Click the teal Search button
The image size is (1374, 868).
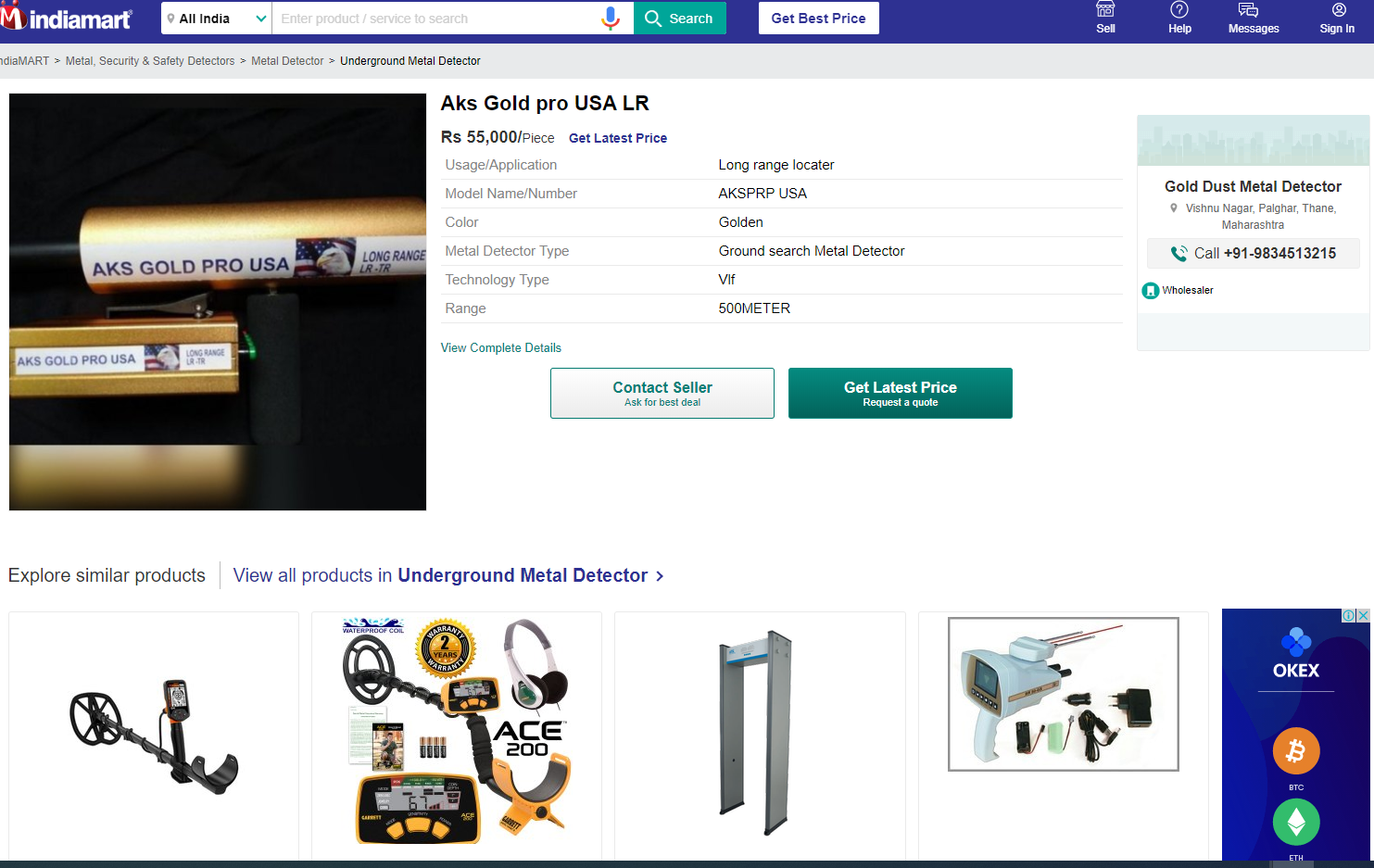point(680,19)
